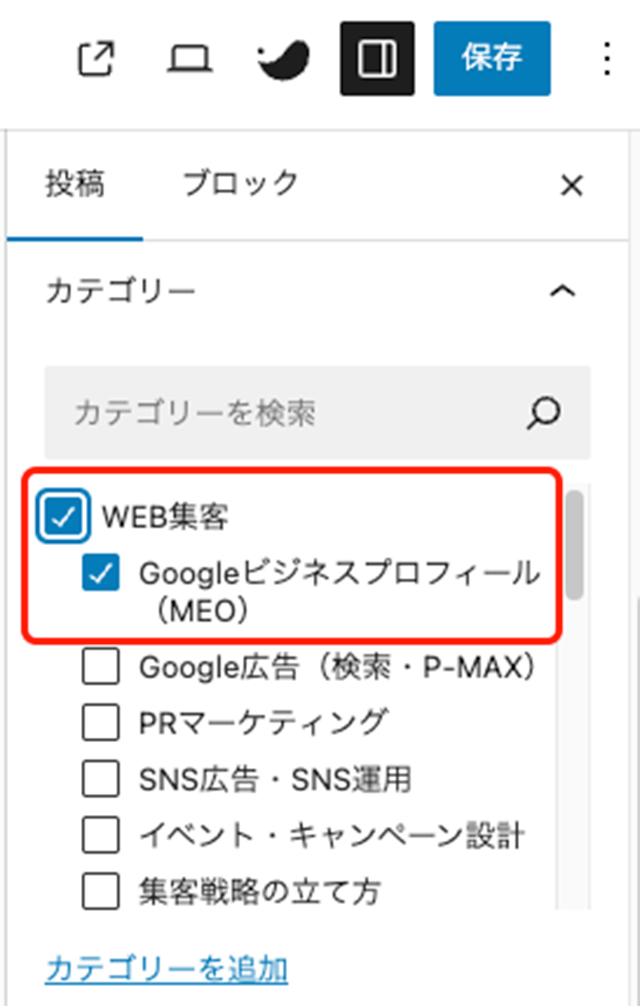Image resolution: width=640 pixels, height=1006 pixels.
Task: Open the three-dot options menu
Action: coord(606,59)
